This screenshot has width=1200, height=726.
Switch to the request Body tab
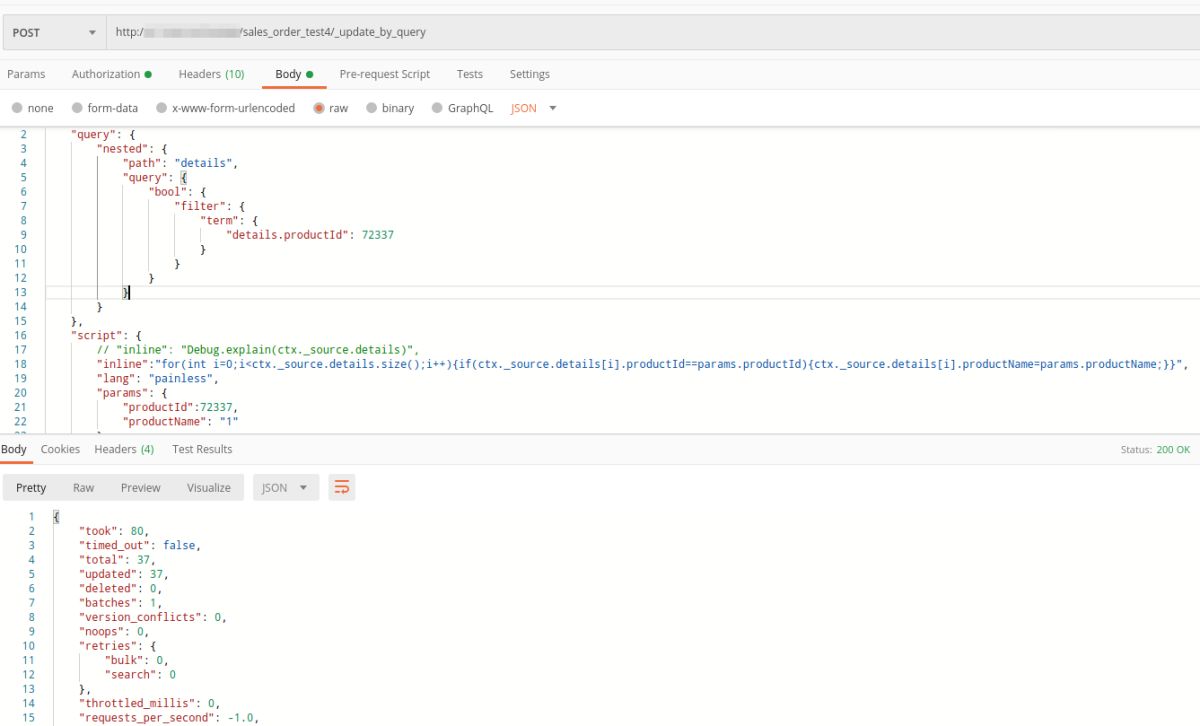click(294, 74)
